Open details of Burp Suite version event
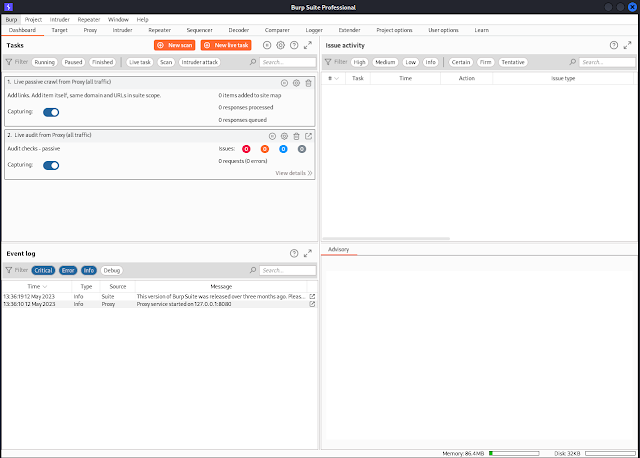 tap(312, 296)
